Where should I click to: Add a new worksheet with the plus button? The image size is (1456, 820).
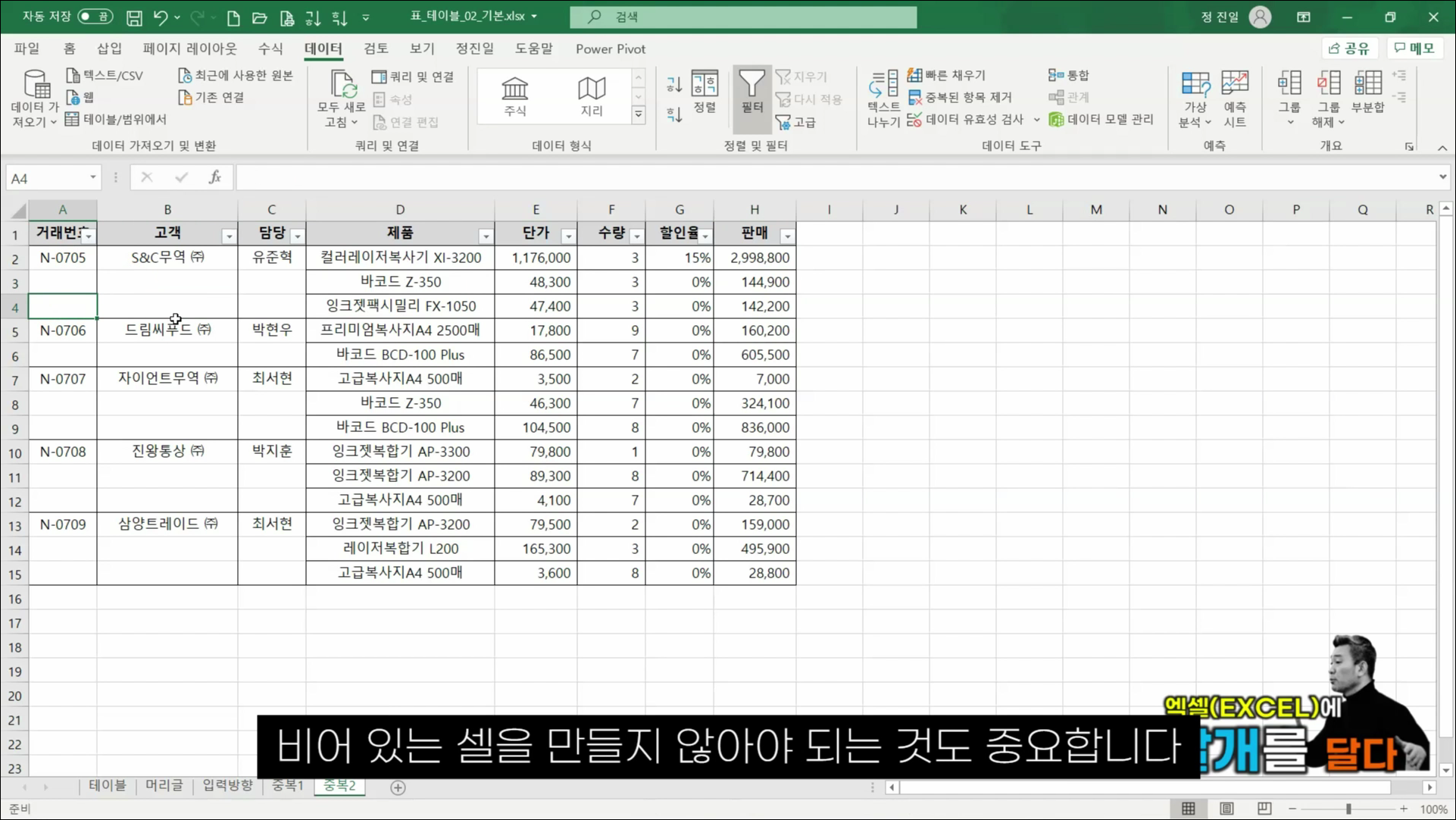pyautogui.click(x=397, y=788)
